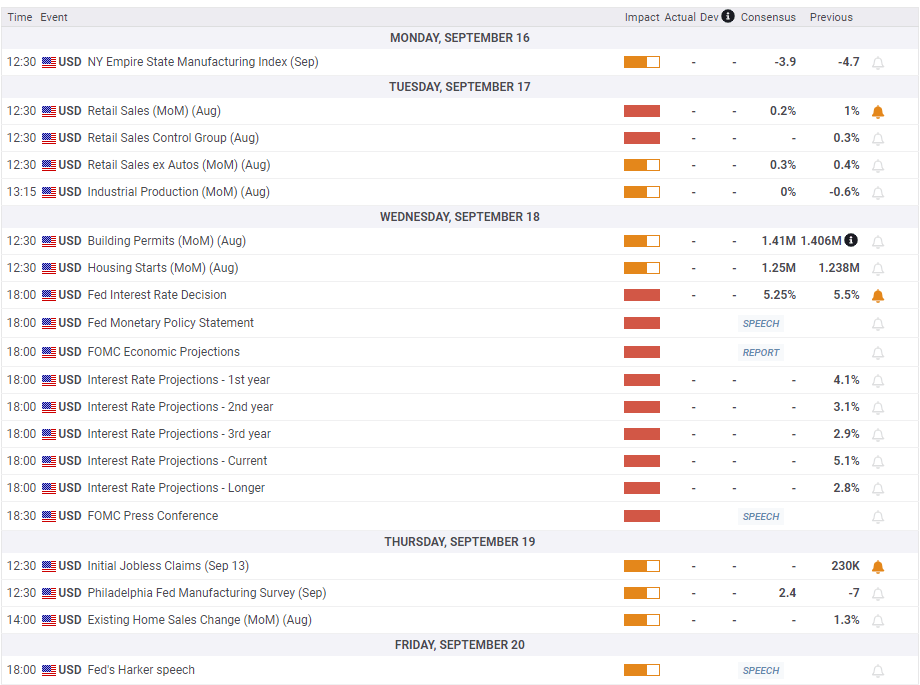Set alert bell for Interest Rate Projections - Longer
This screenshot has height=685, width=920.
pyautogui.click(x=878, y=489)
